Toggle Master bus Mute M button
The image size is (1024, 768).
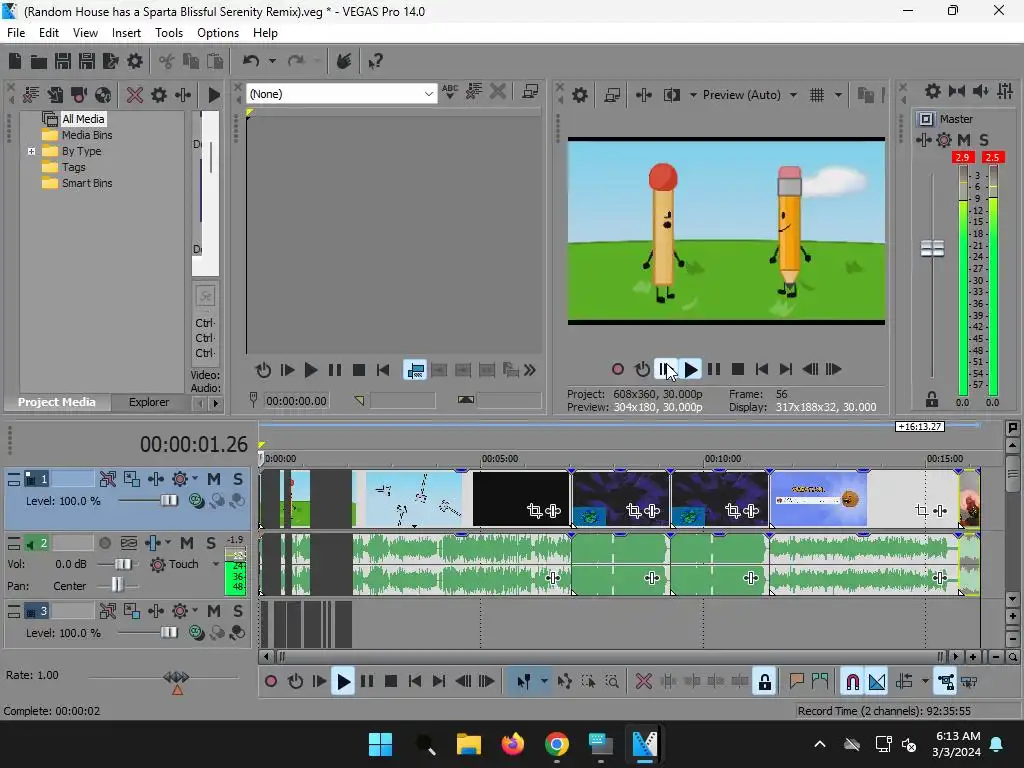click(964, 140)
